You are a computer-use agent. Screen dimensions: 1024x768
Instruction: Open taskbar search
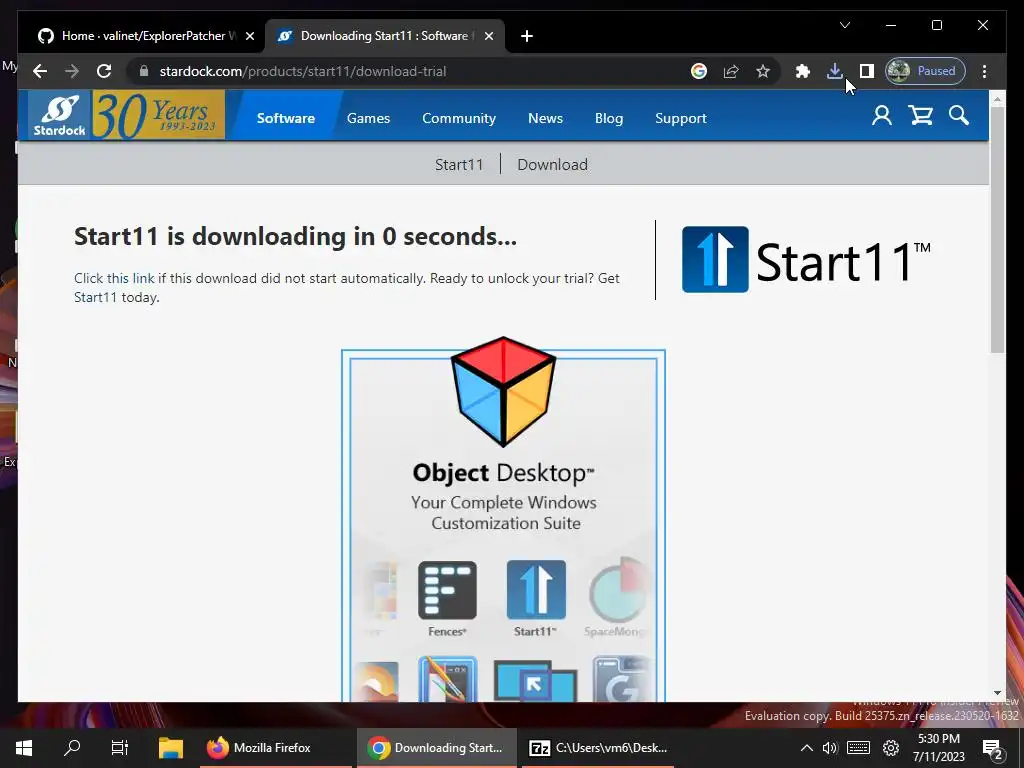click(x=72, y=748)
